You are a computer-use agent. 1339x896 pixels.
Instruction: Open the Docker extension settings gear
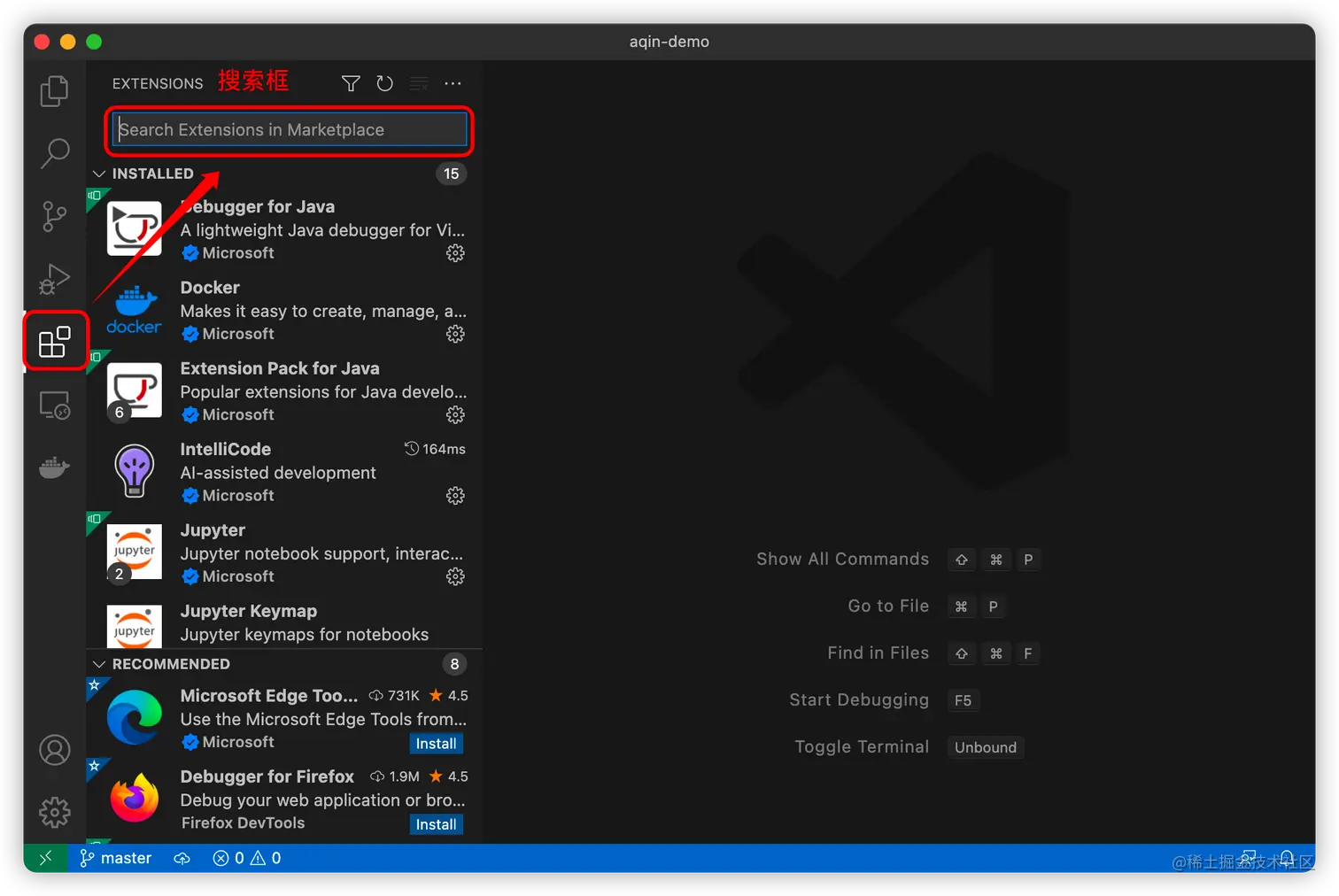pyautogui.click(x=455, y=334)
